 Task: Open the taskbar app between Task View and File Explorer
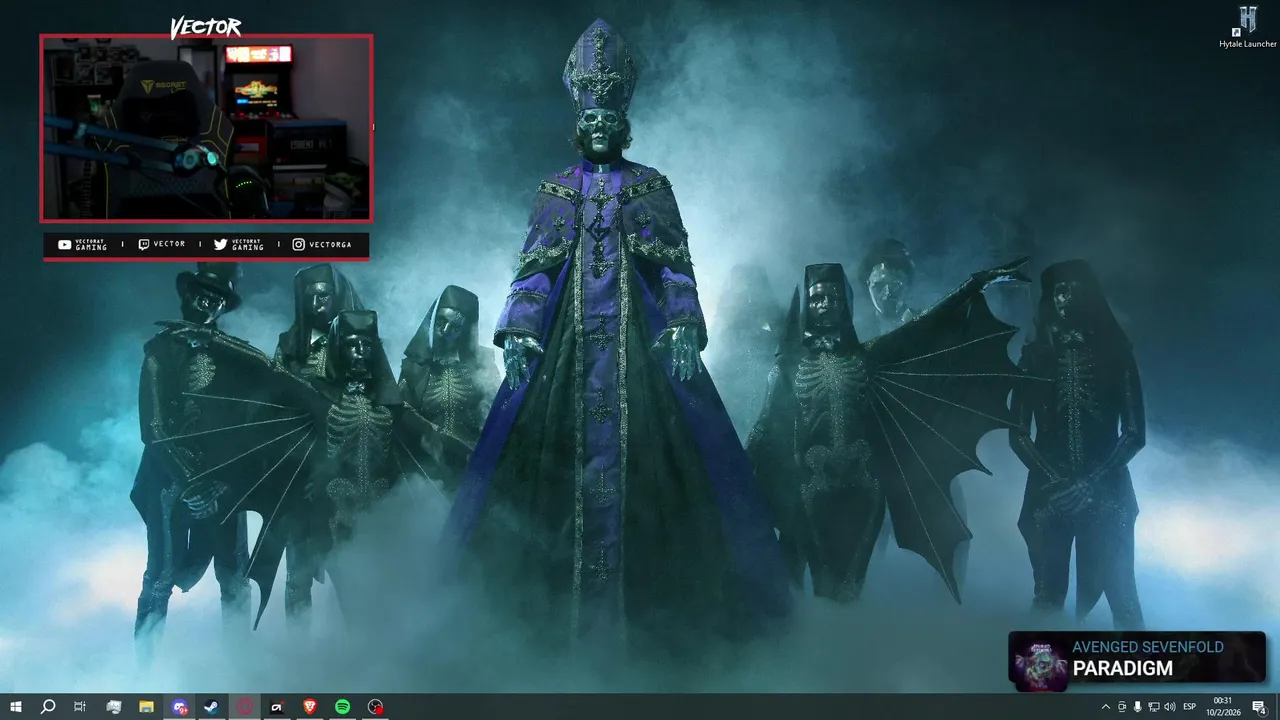coord(113,707)
